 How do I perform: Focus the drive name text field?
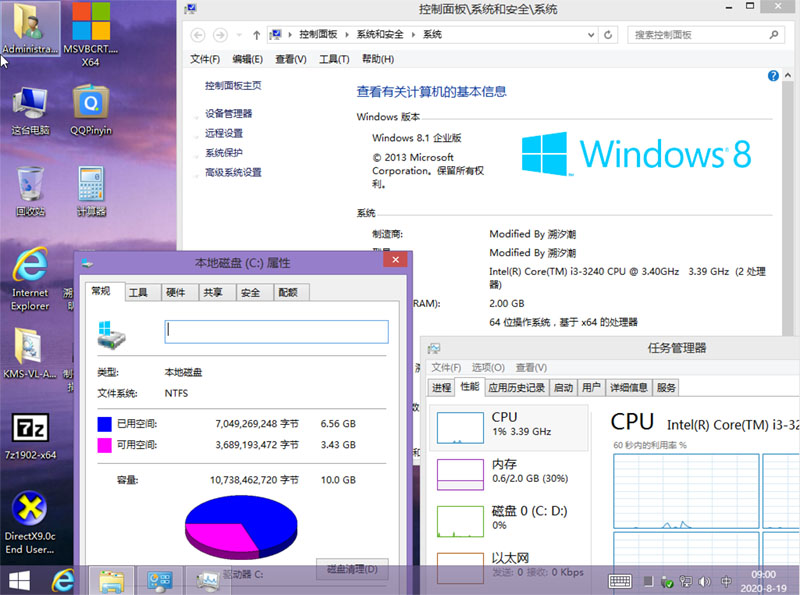(x=277, y=332)
